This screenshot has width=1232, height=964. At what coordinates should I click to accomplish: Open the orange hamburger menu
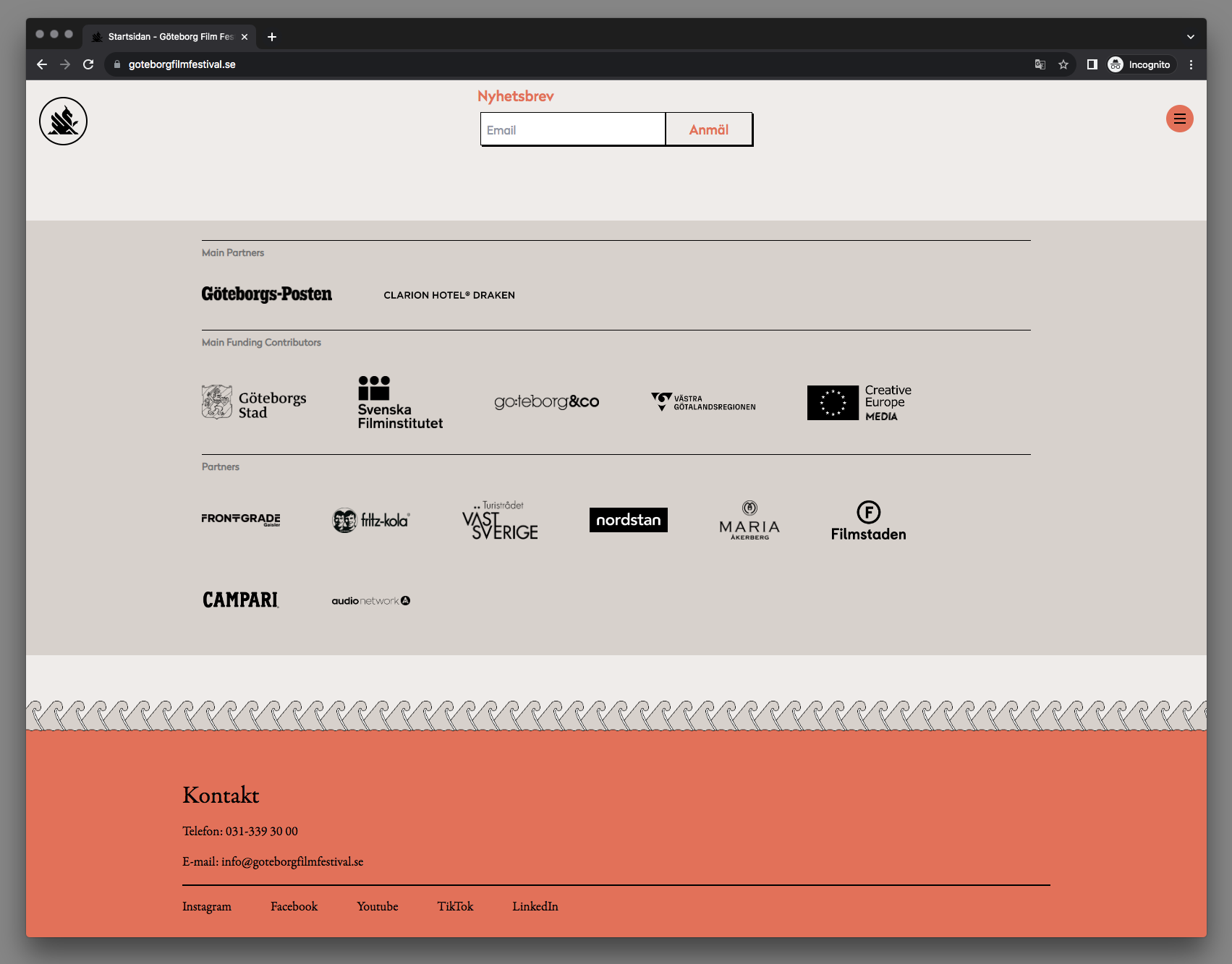(1179, 119)
